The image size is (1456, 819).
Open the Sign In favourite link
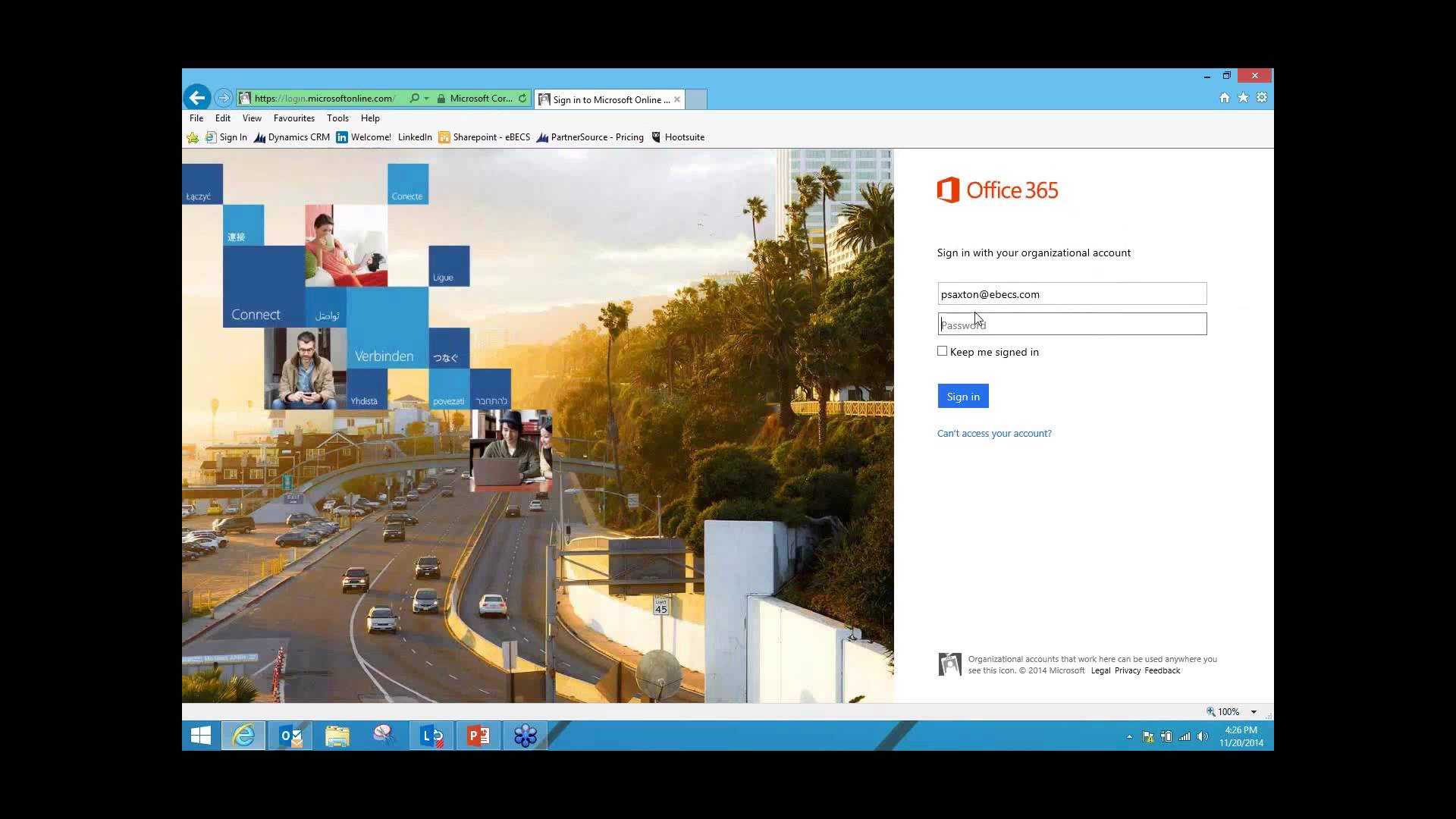pos(226,137)
